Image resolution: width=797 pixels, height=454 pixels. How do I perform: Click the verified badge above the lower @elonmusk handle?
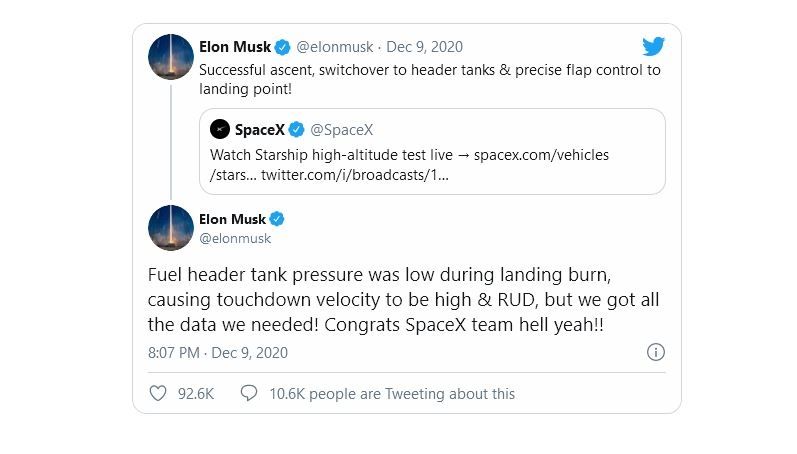coord(278,219)
